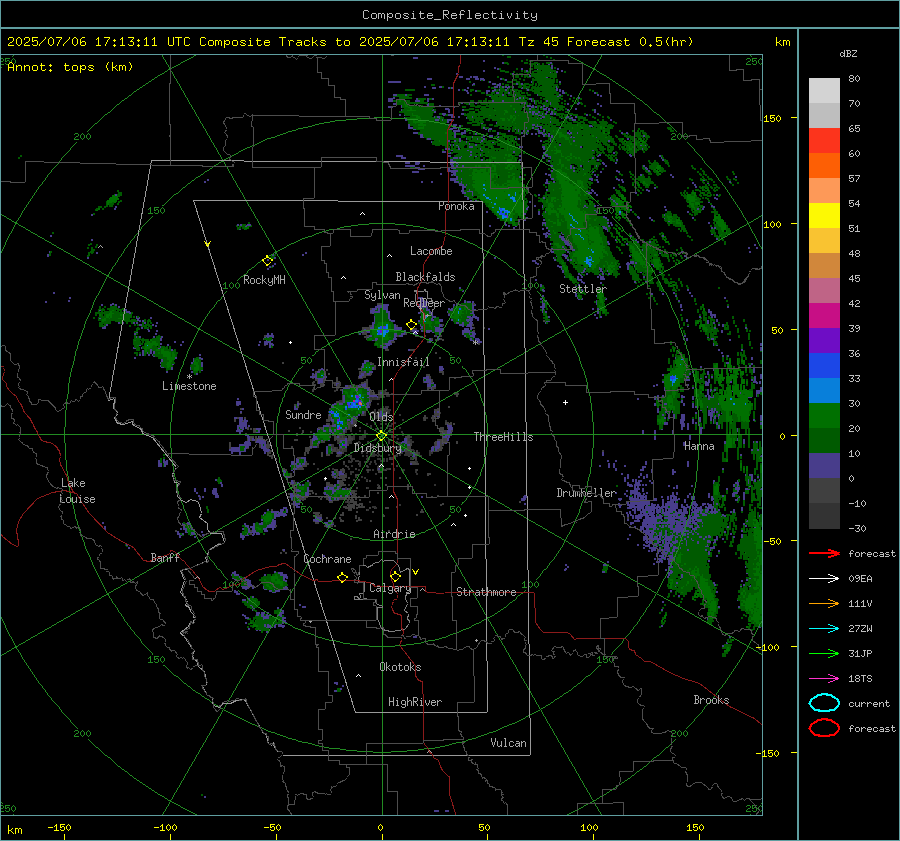Click the RockyMH map label

pos(264,280)
